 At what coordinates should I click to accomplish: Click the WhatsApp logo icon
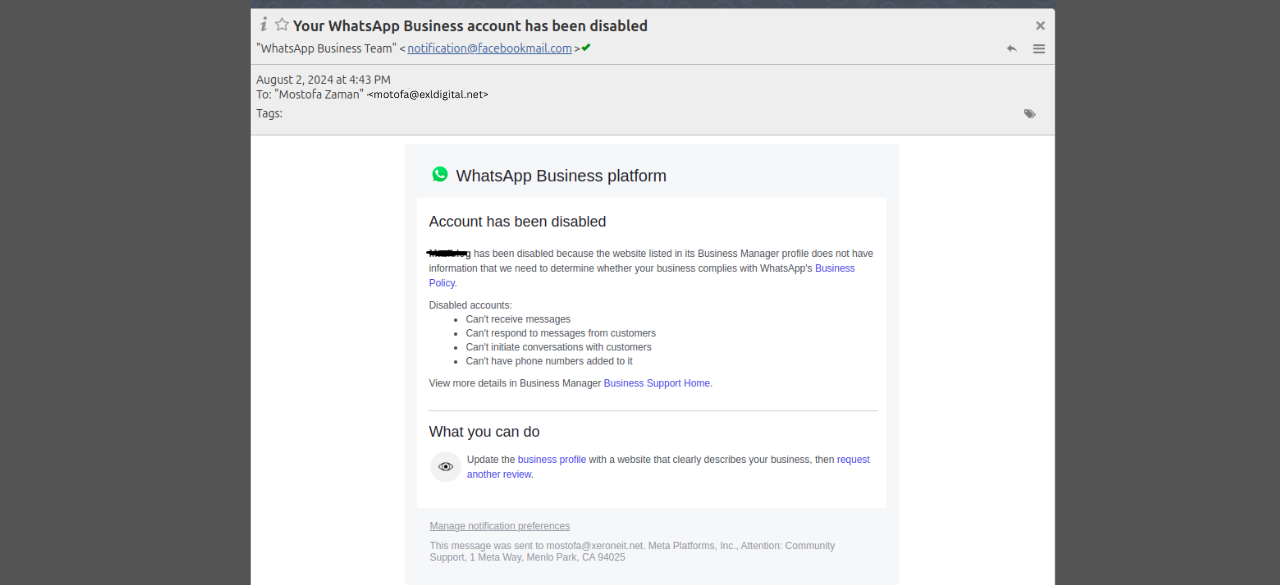point(440,174)
